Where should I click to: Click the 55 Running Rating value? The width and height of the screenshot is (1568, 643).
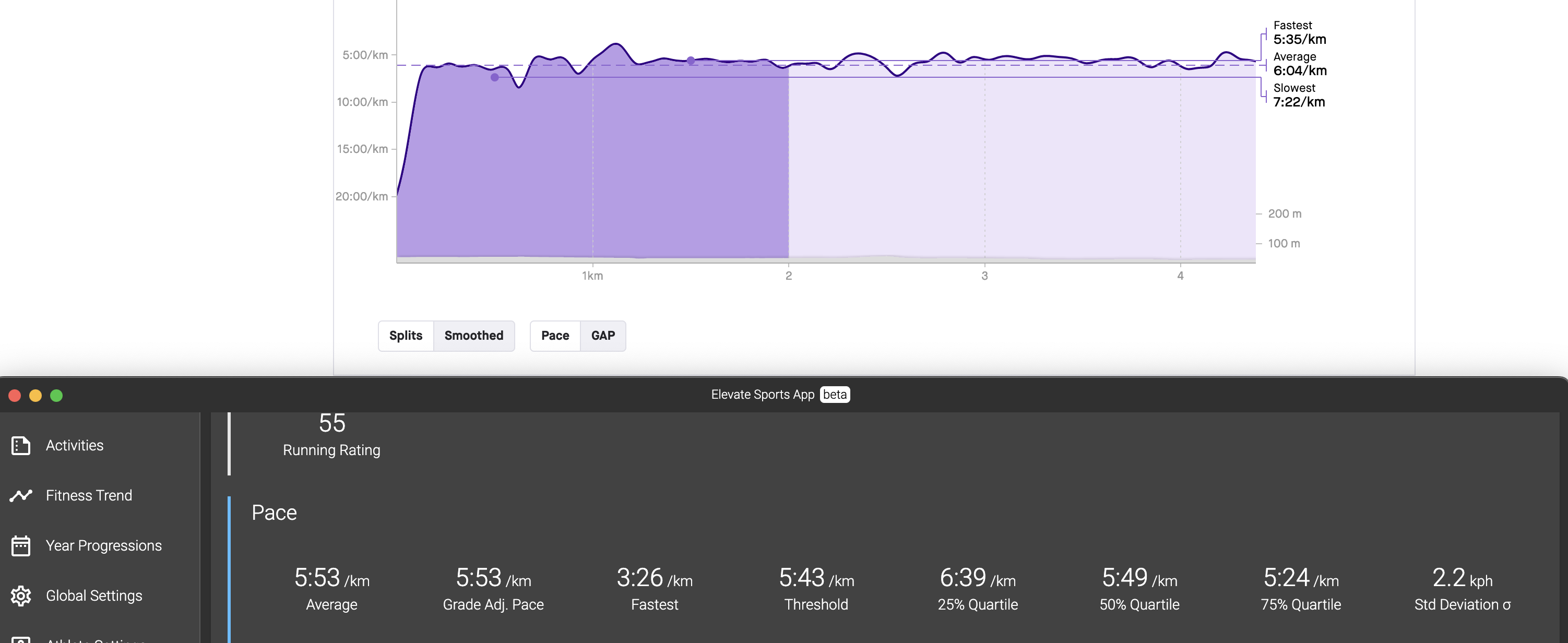click(332, 423)
